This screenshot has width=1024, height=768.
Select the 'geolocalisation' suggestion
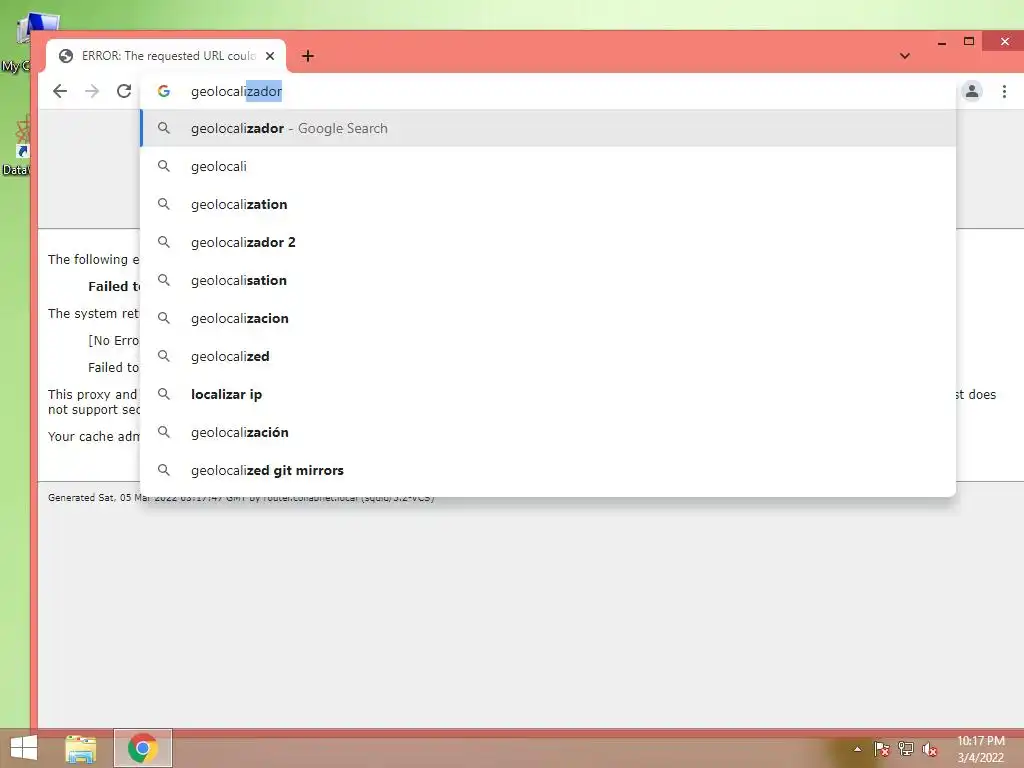point(549,280)
